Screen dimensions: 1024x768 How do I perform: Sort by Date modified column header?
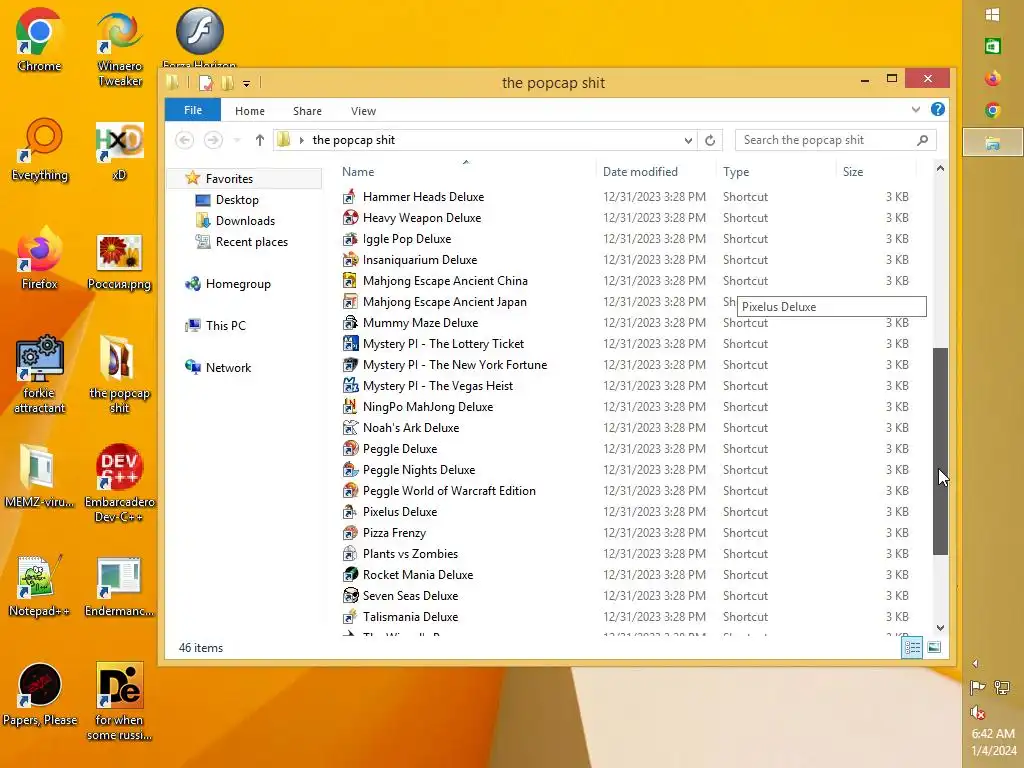point(656,171)
